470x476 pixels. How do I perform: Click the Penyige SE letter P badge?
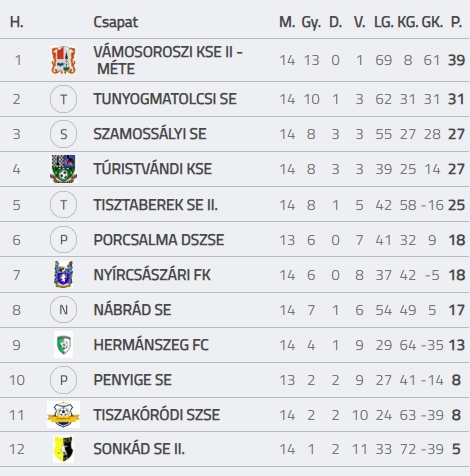[63, 380]
